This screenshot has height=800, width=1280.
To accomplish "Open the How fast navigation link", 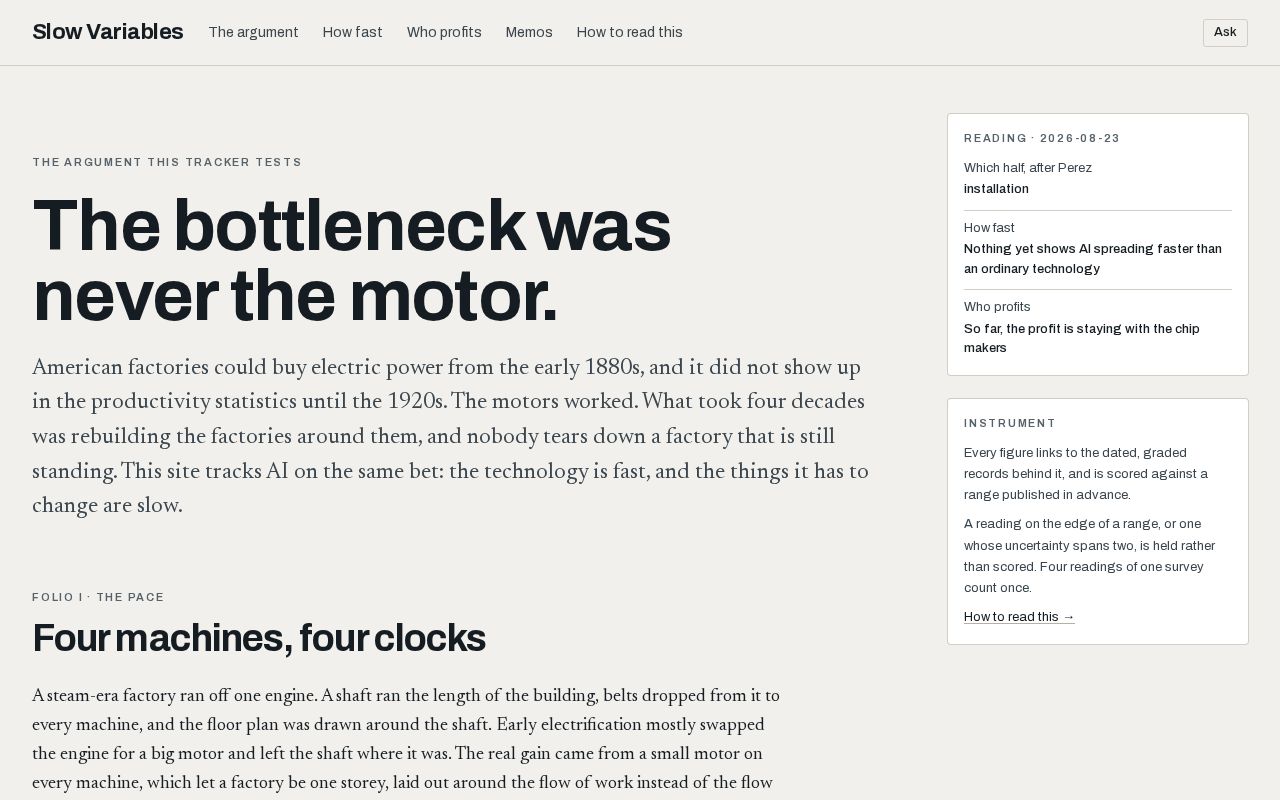I will tap(352, 32).
